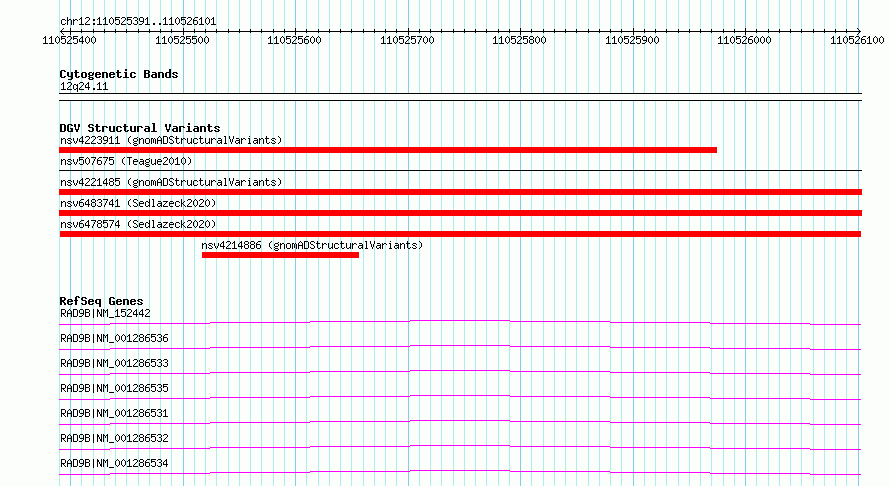
Task: Click the magenta intron line of NM_001286532
Action: pos(460,446)
